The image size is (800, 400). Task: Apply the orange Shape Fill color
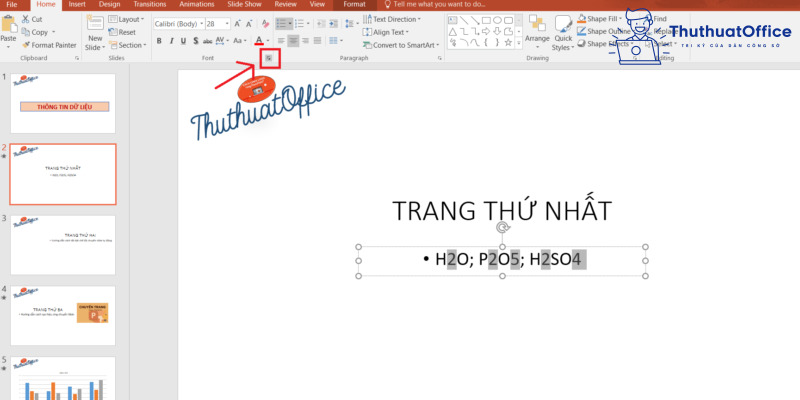(x=582, y=19)
